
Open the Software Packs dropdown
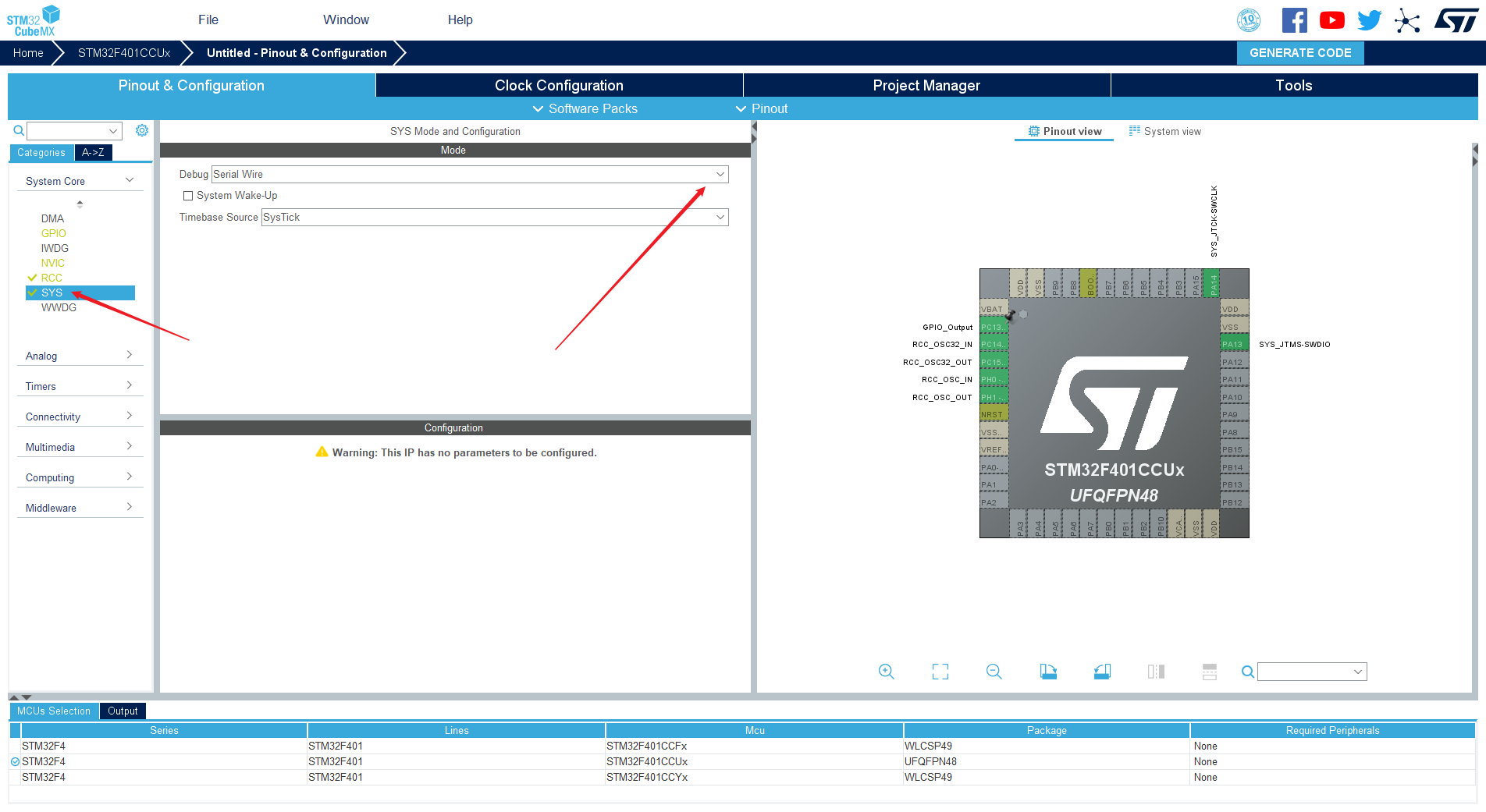point(585,108)
